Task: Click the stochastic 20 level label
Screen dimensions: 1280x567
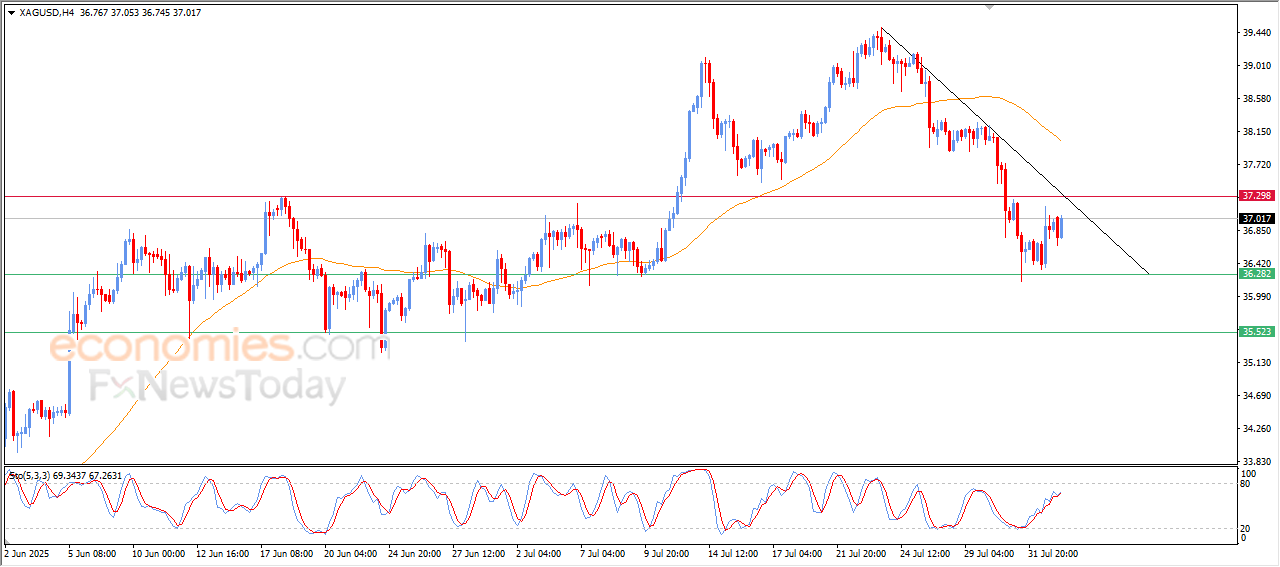Action: [x=1247, y=527]
